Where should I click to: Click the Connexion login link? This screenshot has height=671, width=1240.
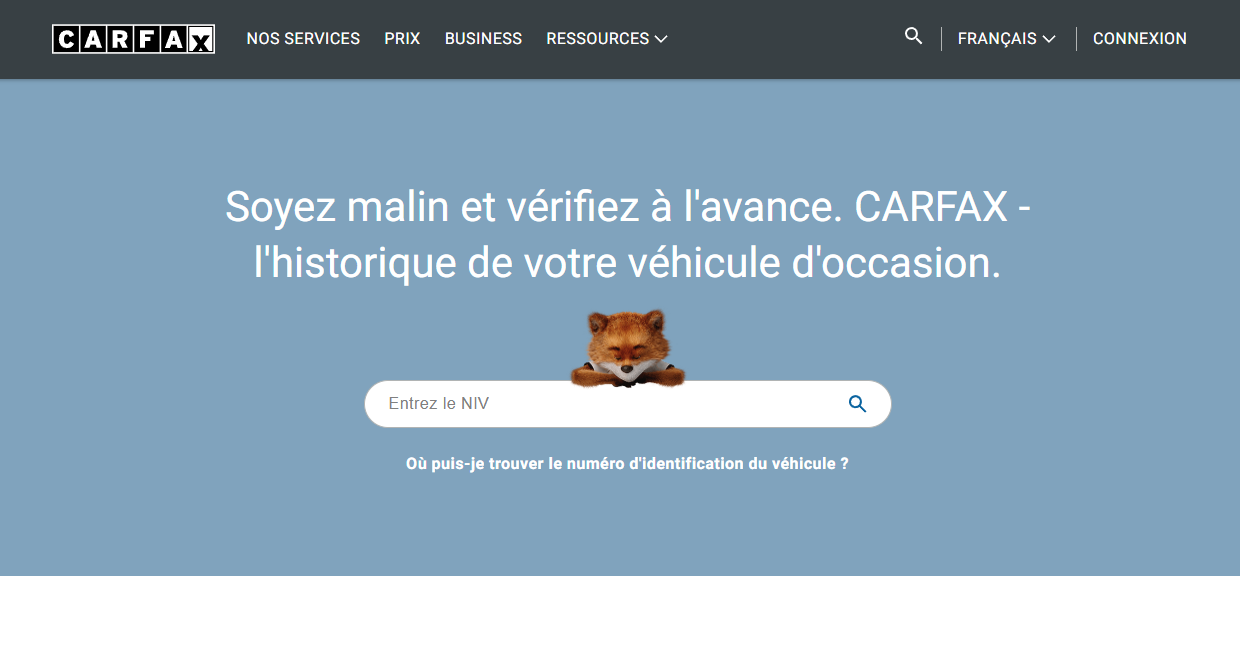1140,39
